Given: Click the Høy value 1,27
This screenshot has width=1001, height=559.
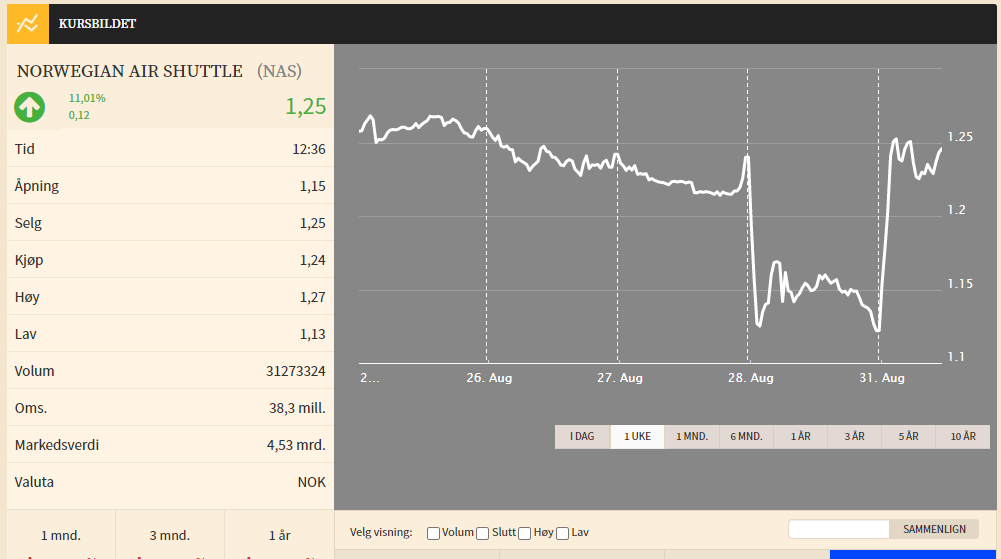Looking at the screenshot, I should (313, 297).
